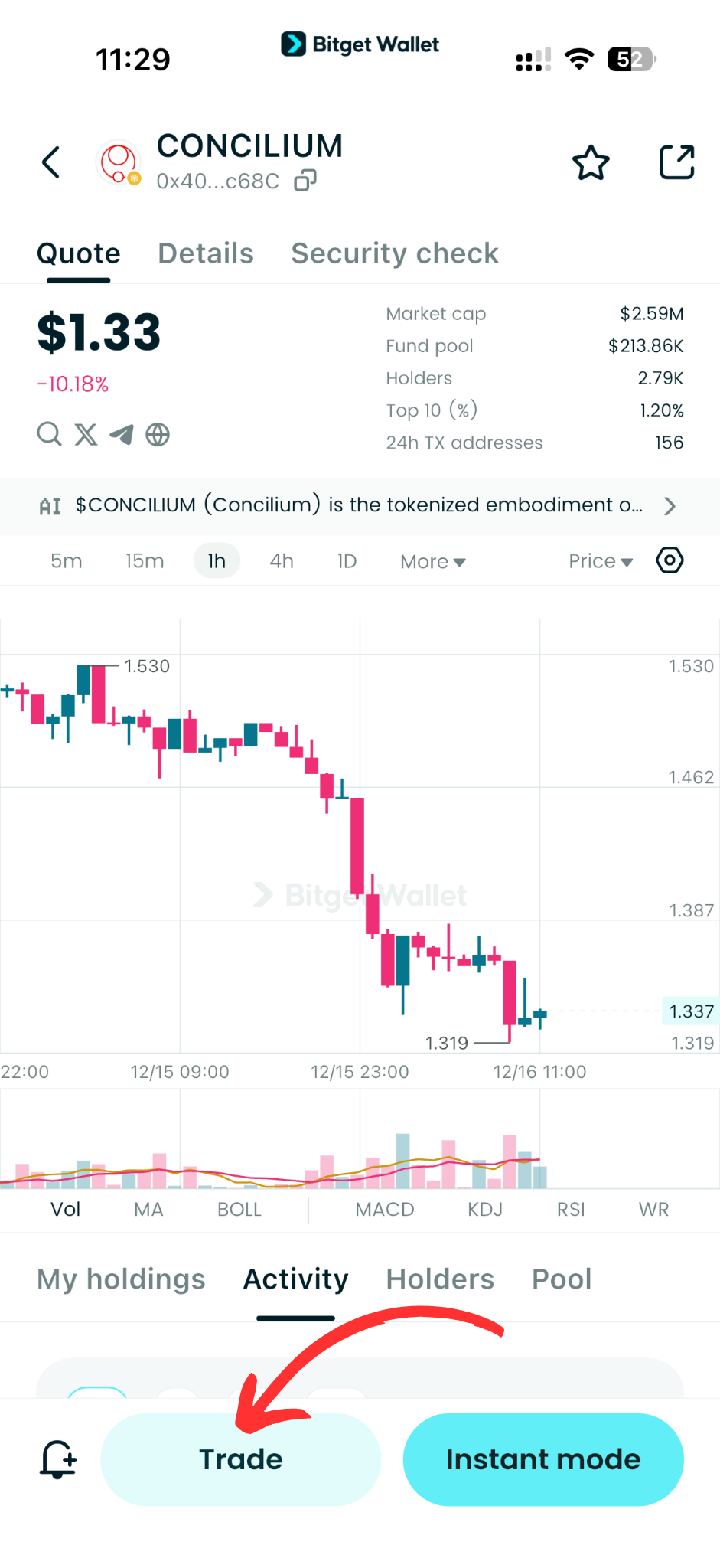Open chart settings via hexagon icon
Viewport: 720px width, 1568px height.
[x=669, y=560]
